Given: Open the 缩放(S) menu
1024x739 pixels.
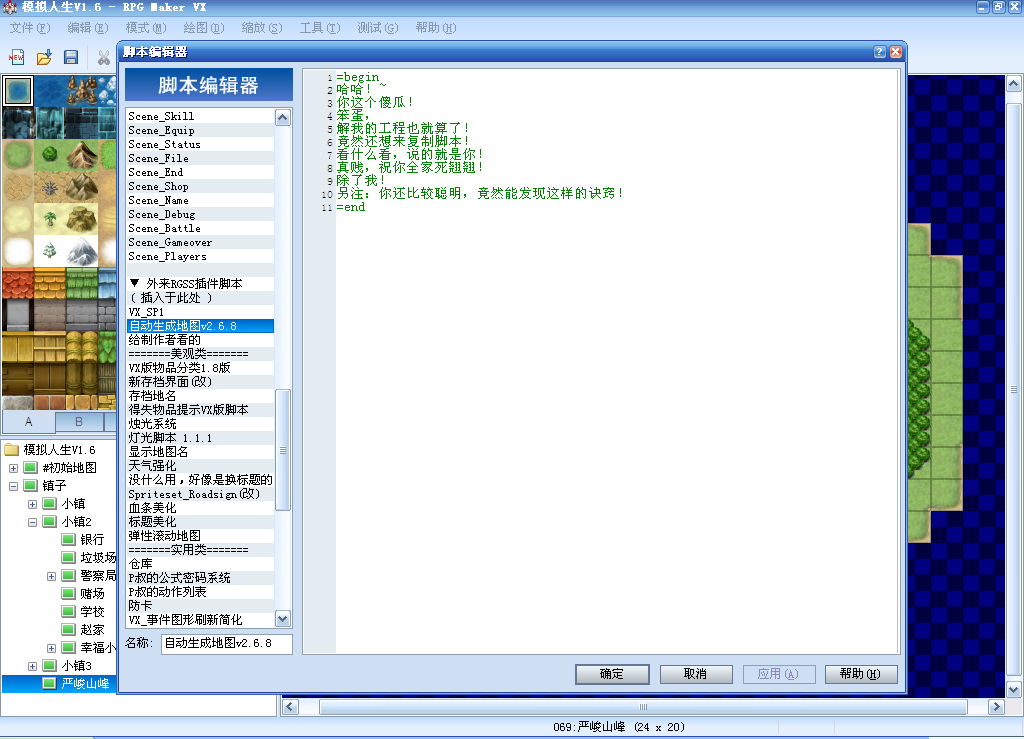Looking at the screenshot, I should pos(262,27).
